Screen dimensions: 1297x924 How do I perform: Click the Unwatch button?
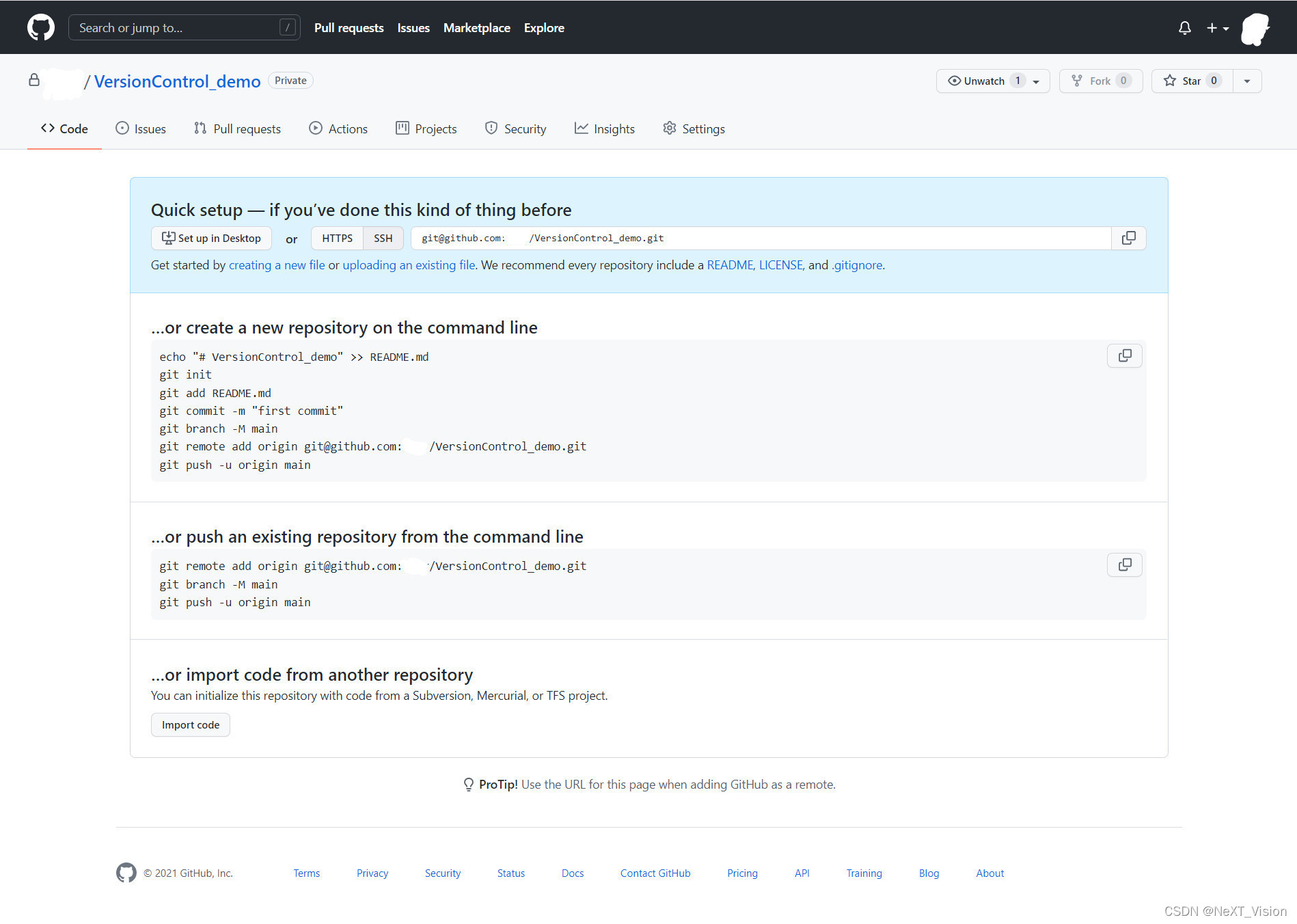992,81
